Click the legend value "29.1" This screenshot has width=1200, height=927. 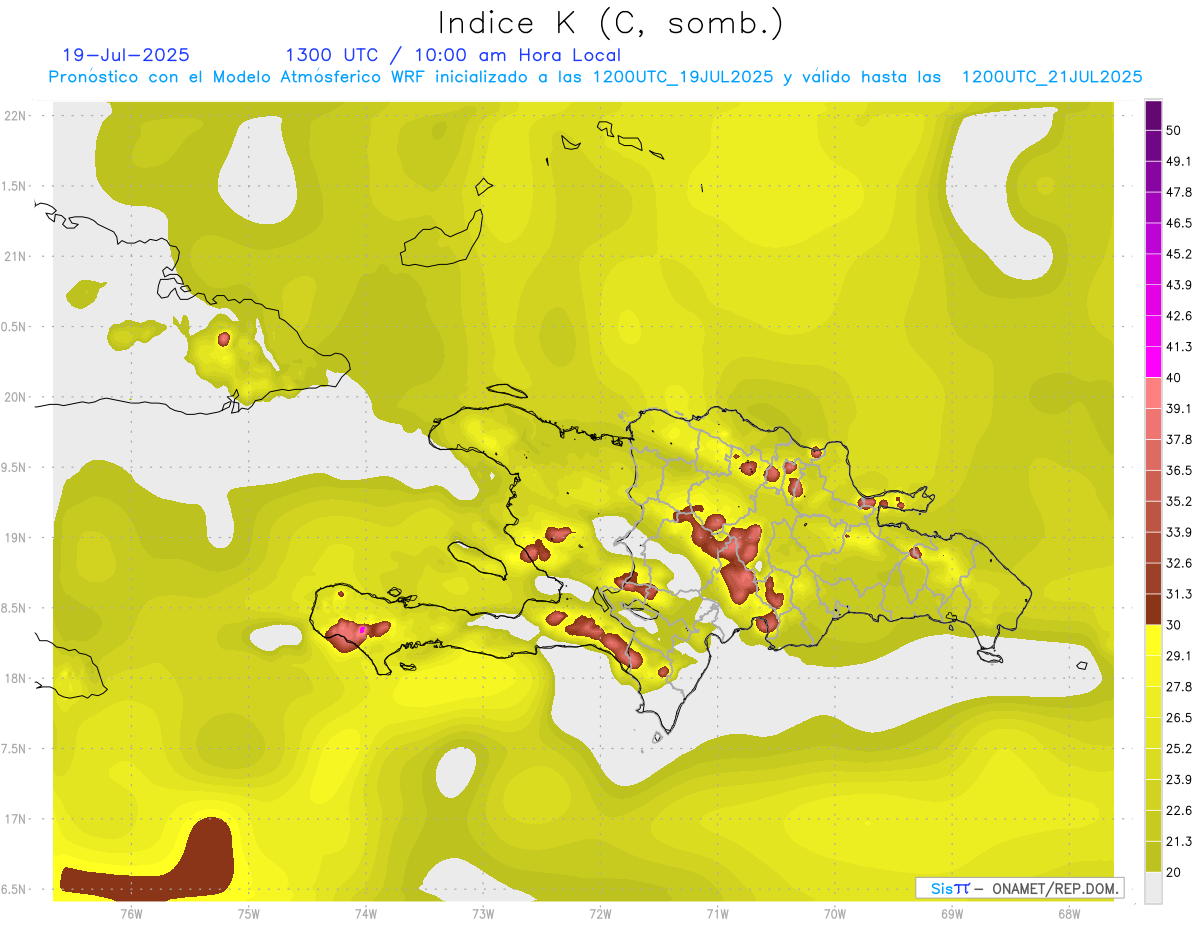[x=1180, y=655]
